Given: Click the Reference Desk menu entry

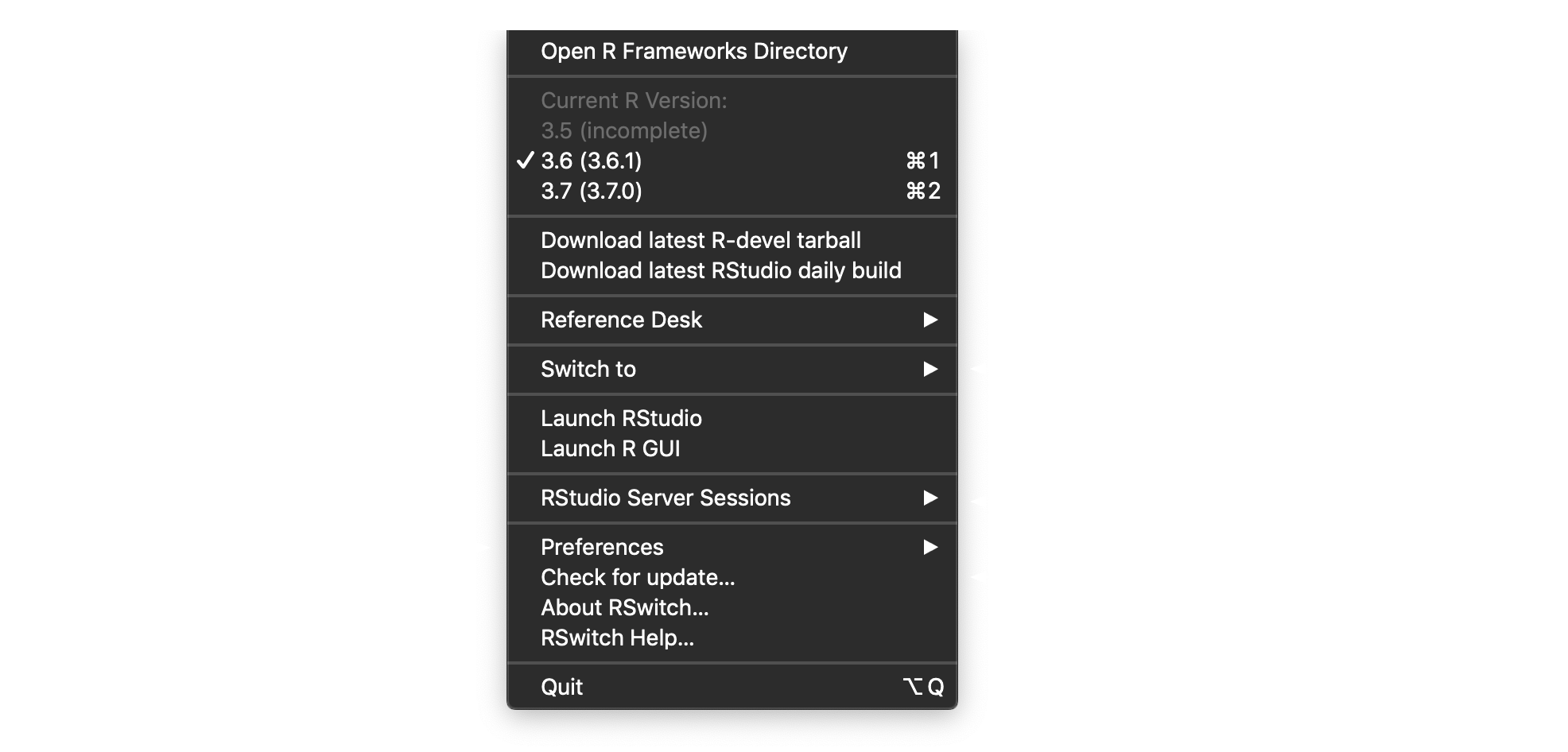Looking at the screenshot, I should click(x=621, y=320).
